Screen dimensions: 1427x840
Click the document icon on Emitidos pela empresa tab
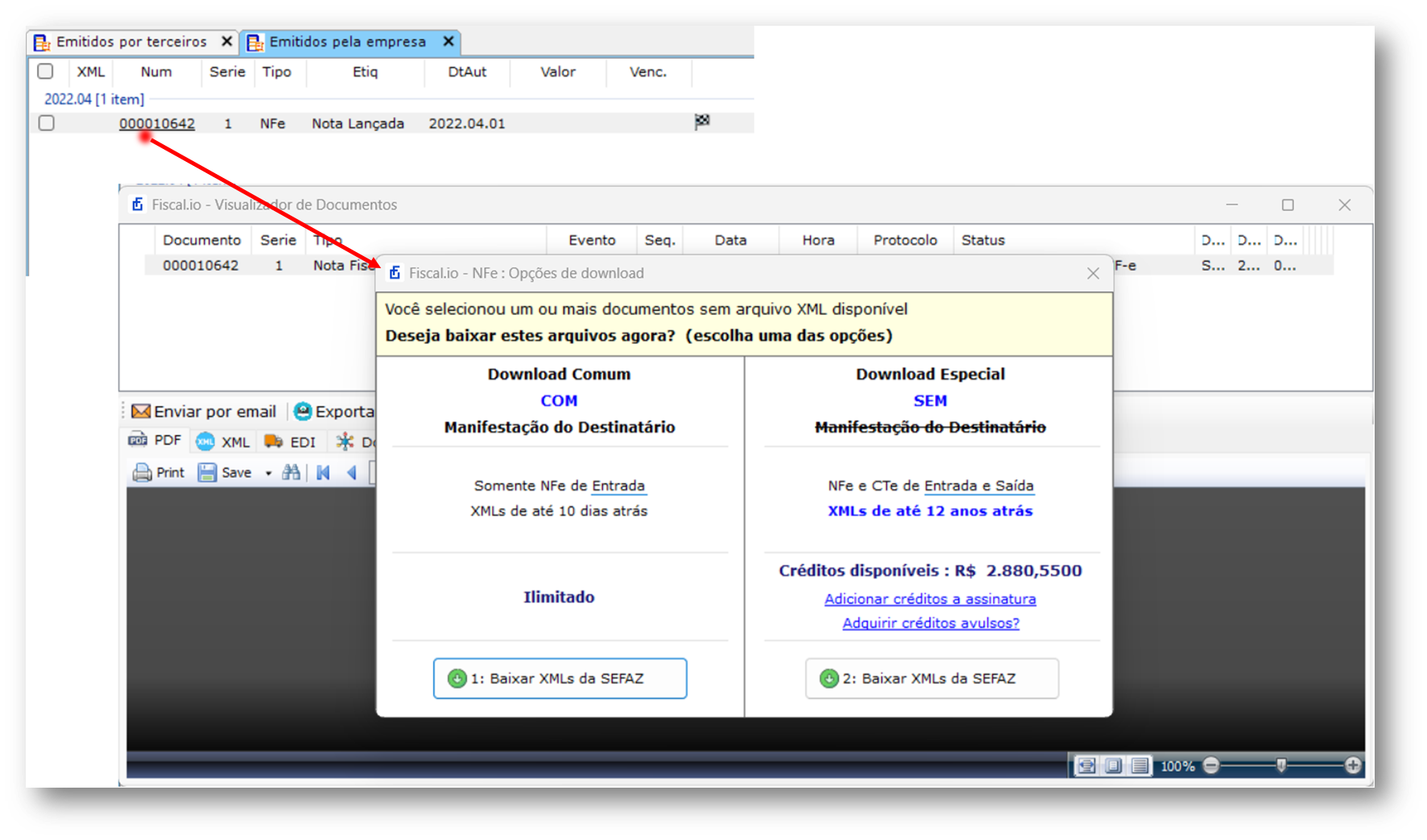(254, 42)
